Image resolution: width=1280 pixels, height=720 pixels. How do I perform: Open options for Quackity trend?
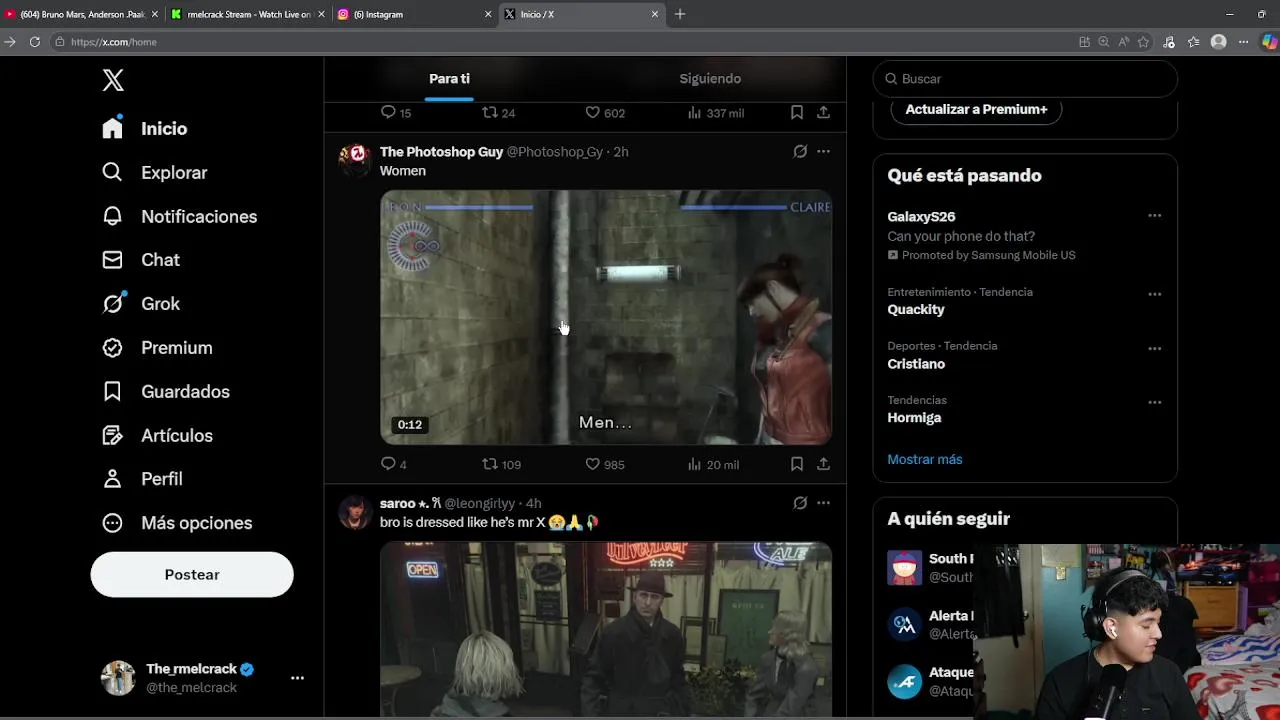point(1154,295)
